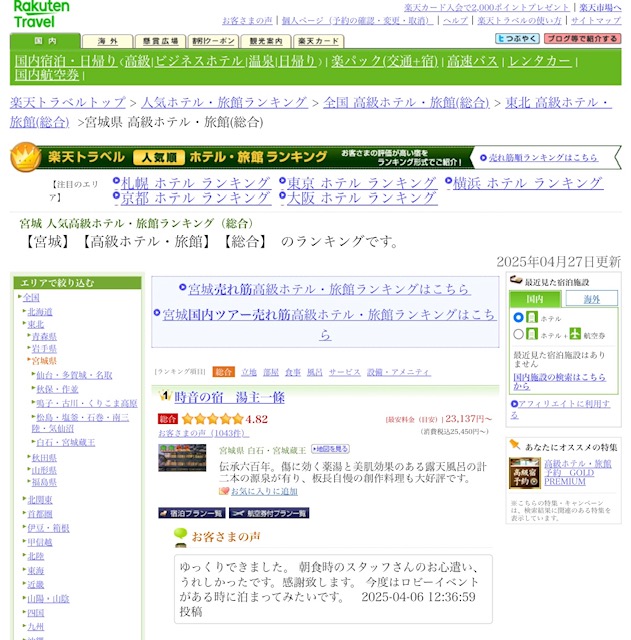Select 全国 in area filter tree
631x640 pixels.
pyautogui.click(x=31, y=298)
